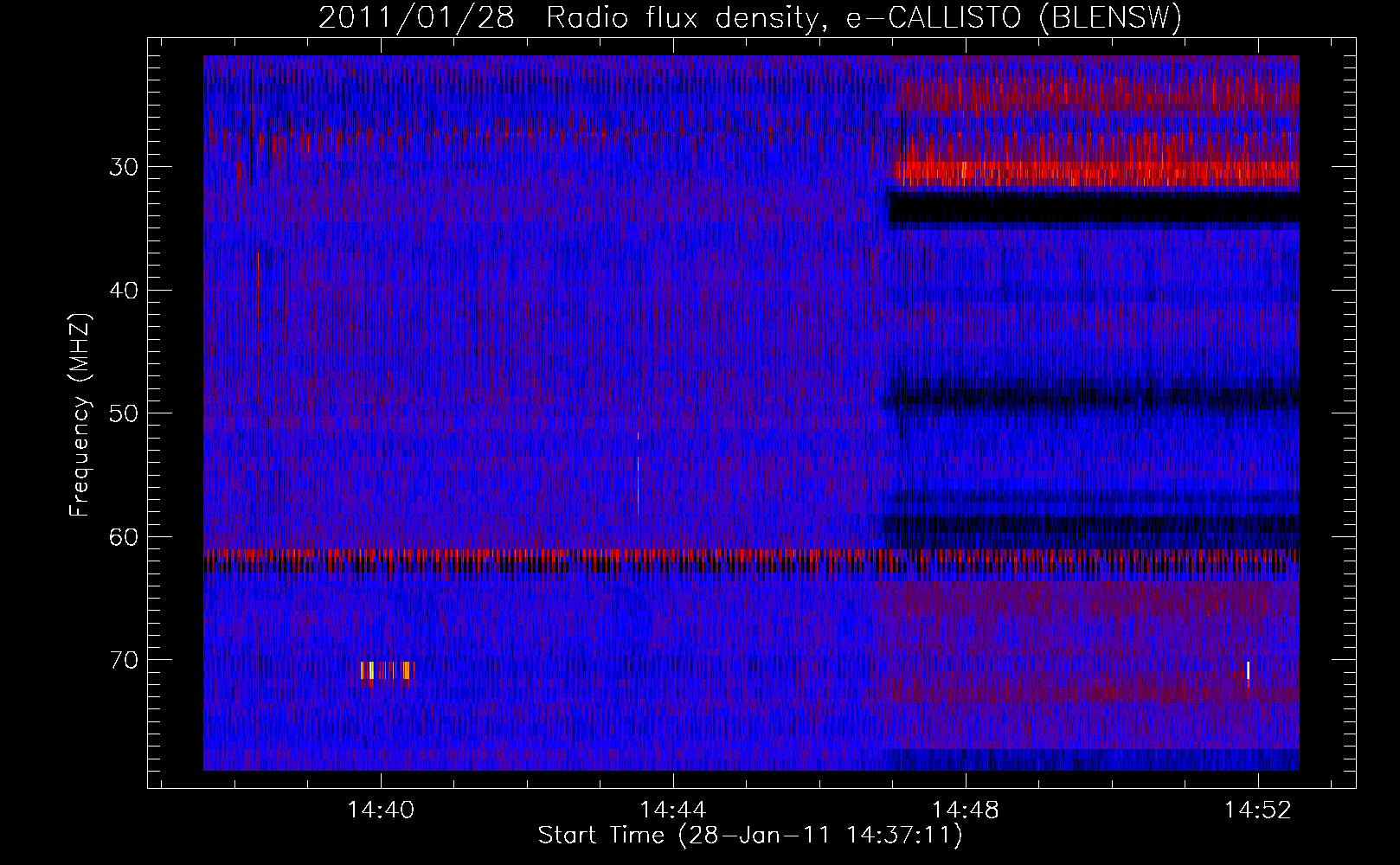Image resolution: width=1400 pixels, height=865 pixels.
Task: Click the white spike at 71 MHz near 14:52
Action: click(x=1248, y=672)
